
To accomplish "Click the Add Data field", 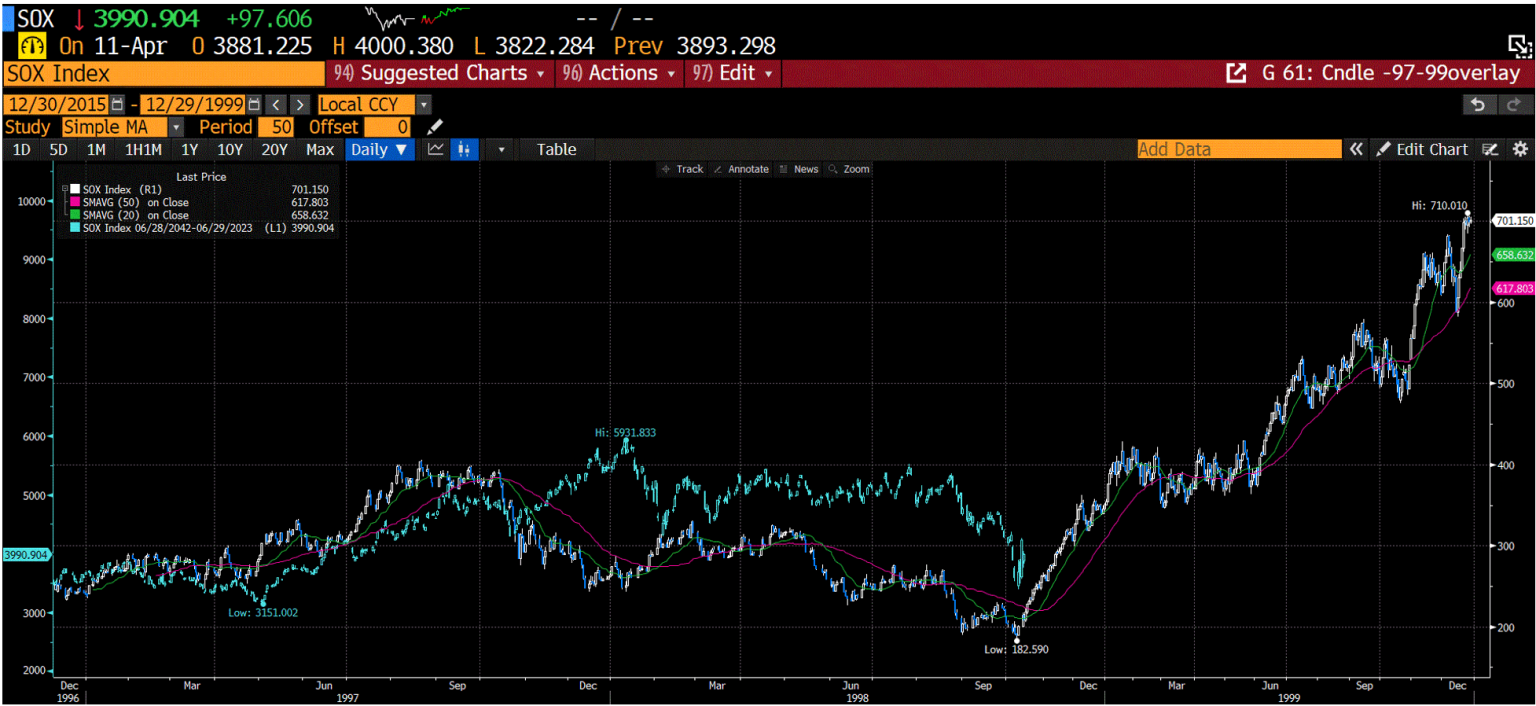I will point(1238,149).
